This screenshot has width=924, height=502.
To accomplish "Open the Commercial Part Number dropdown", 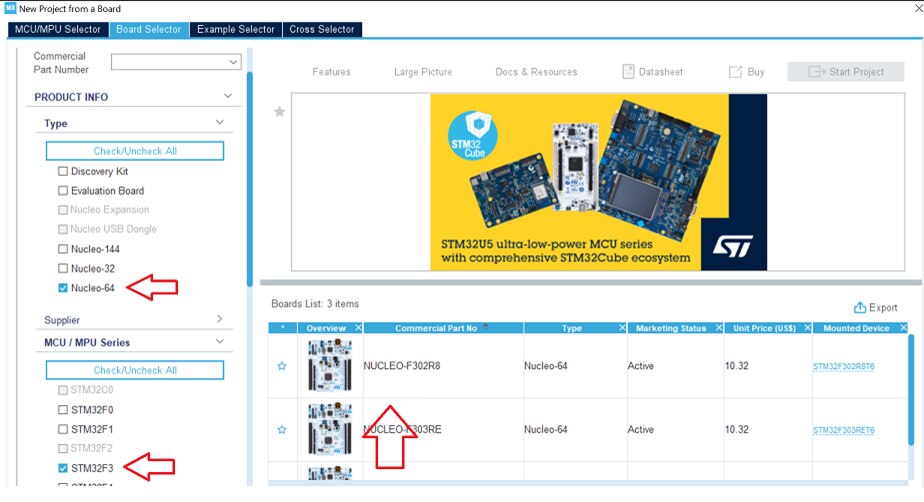I will (233, 62).
